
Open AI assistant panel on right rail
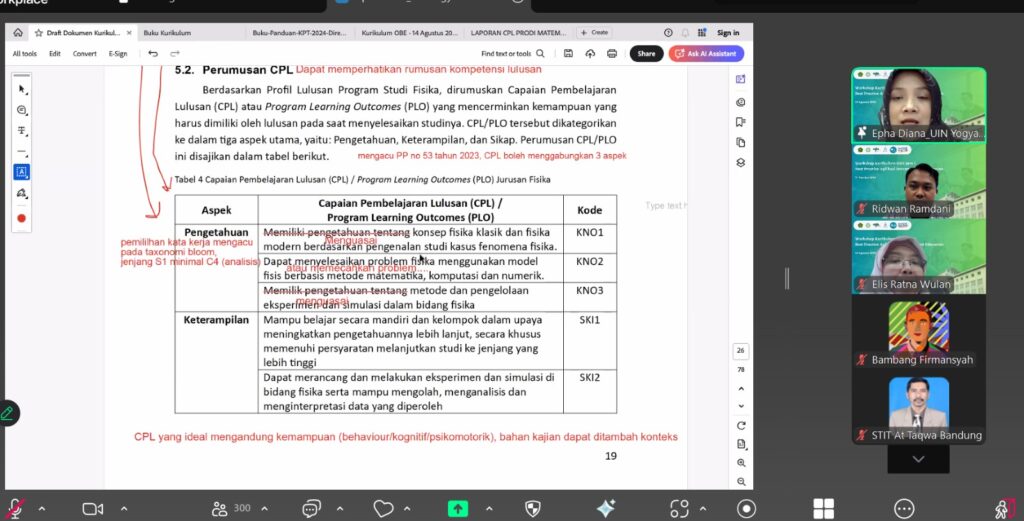pos(741,79)
